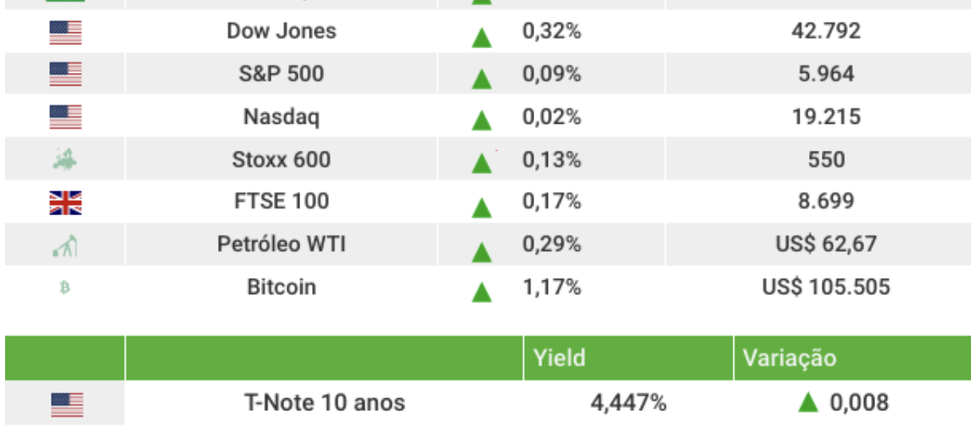This screenshot has width=971, height=439.
Task: Select the Variação column header
Action: click(x=789, y=358)
